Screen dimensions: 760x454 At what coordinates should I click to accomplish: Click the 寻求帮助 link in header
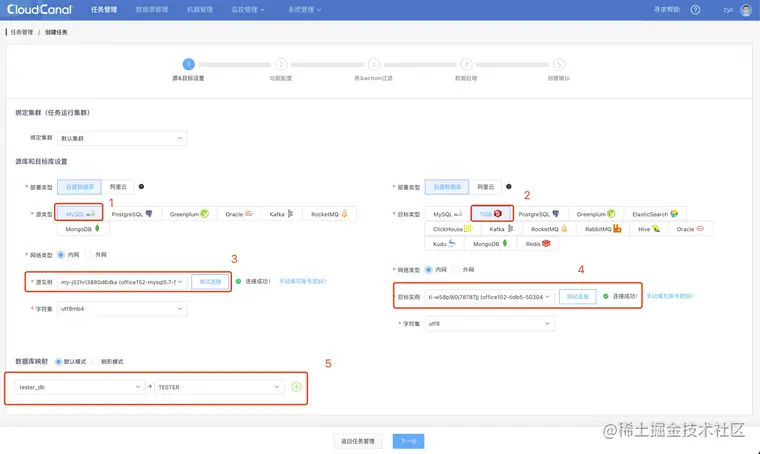click(x=667, y=10)
